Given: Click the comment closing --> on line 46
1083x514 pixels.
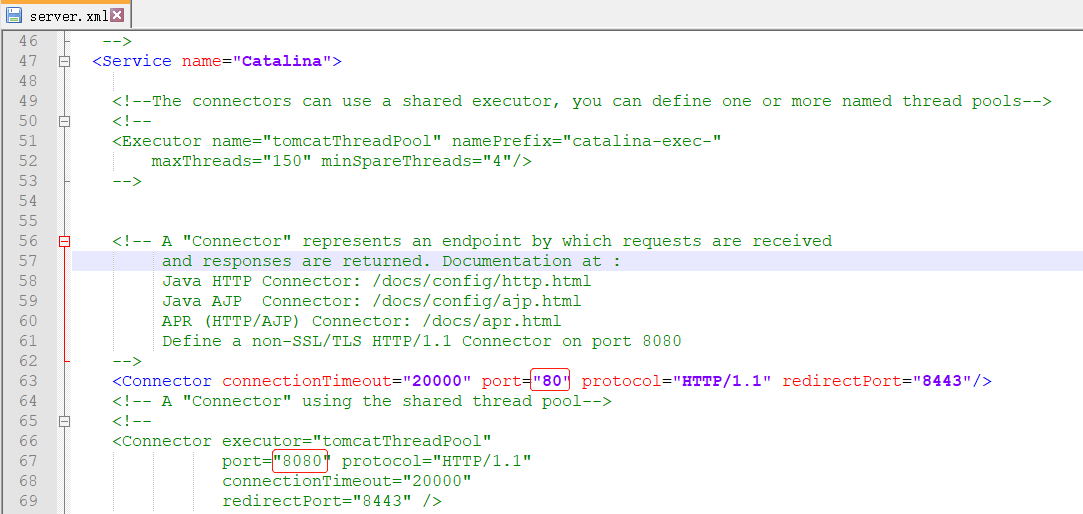Looking at the screenshot, I should point(117,41).
